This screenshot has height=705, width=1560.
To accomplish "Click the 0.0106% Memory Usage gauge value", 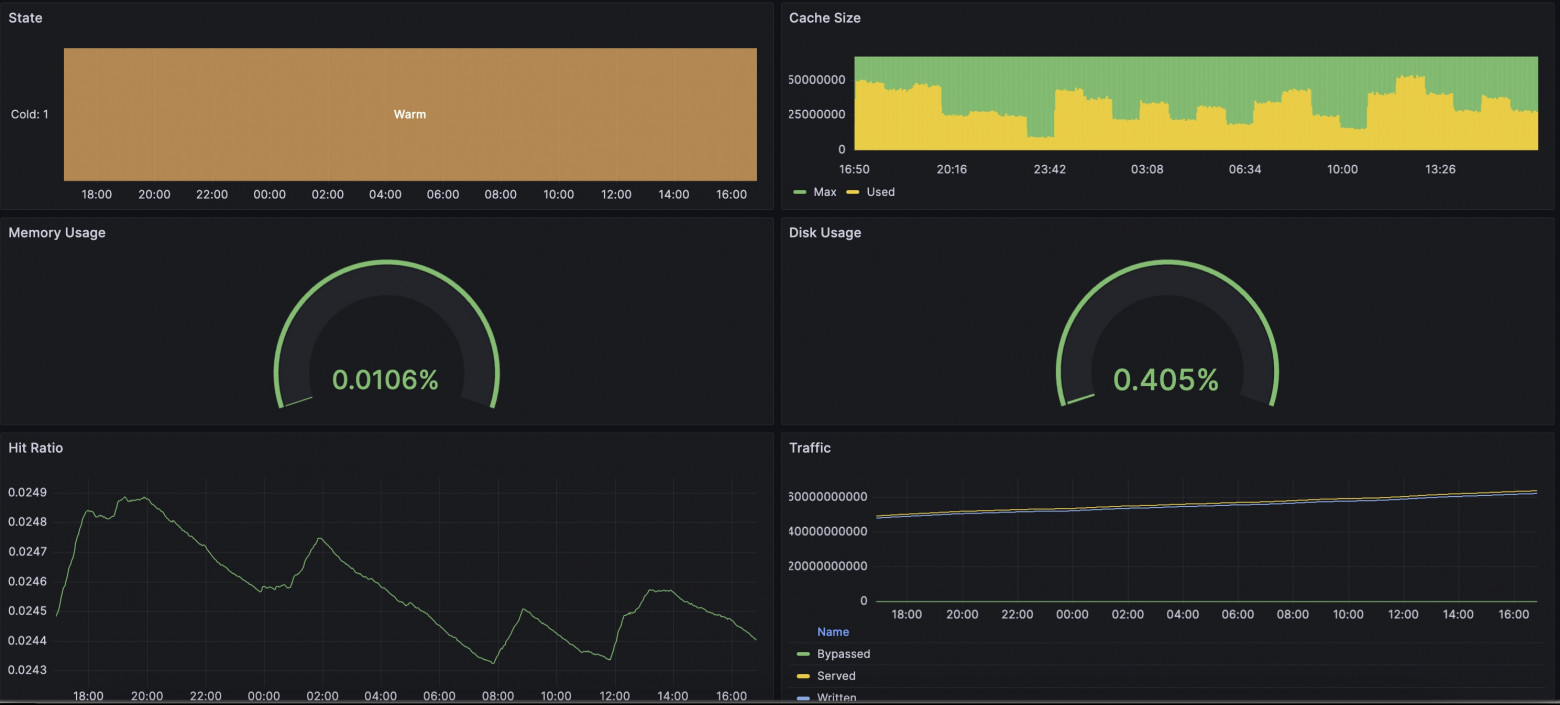I will pyautogui.click(x=385, y=380).
